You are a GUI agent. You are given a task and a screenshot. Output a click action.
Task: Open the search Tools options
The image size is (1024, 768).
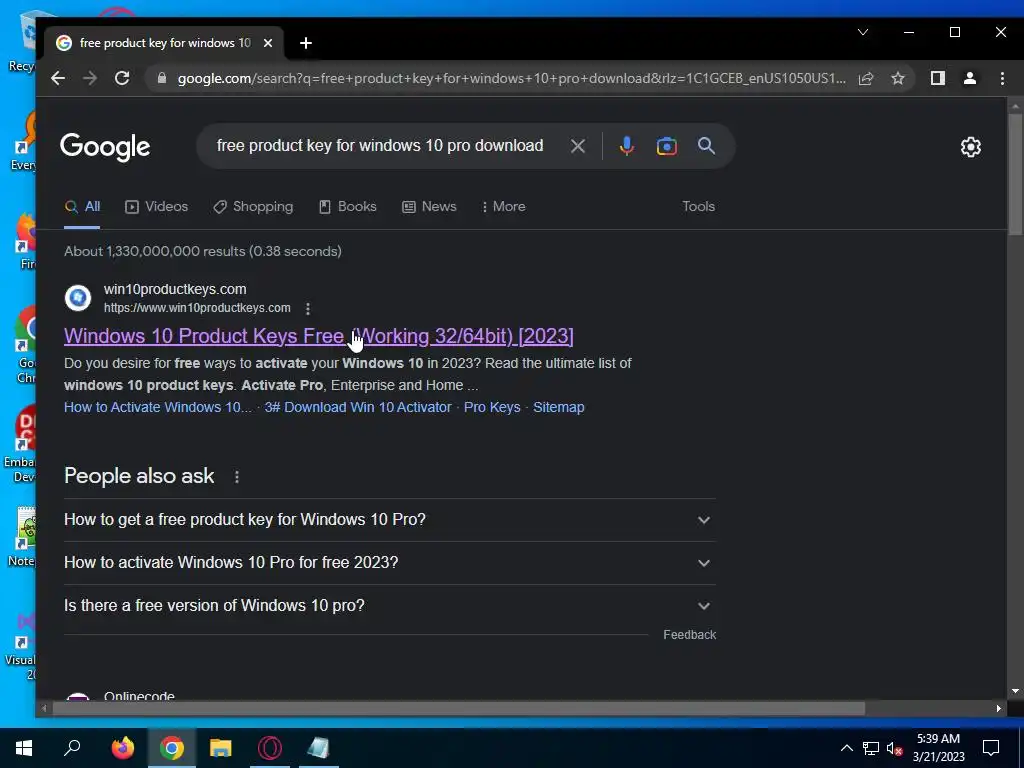698,207
